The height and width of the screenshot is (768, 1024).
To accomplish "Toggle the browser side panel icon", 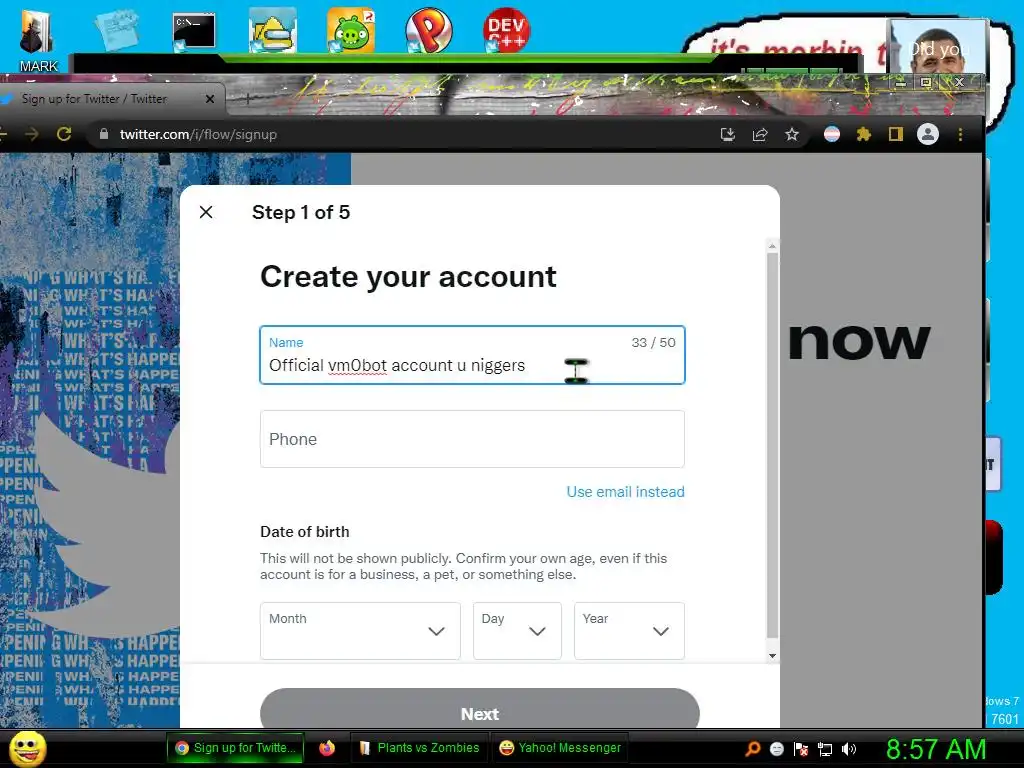I will click(x=895, y=135).
